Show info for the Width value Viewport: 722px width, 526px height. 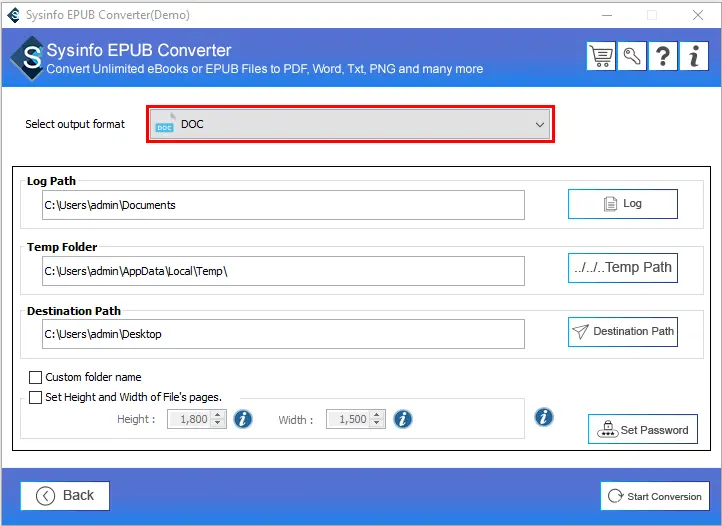pos(402,419)
